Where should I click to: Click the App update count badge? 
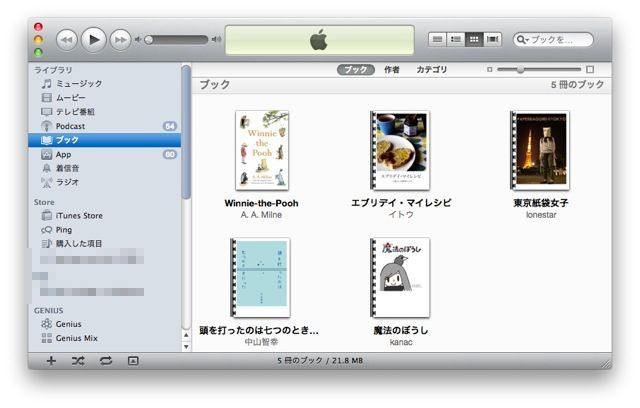click(170, 154)
